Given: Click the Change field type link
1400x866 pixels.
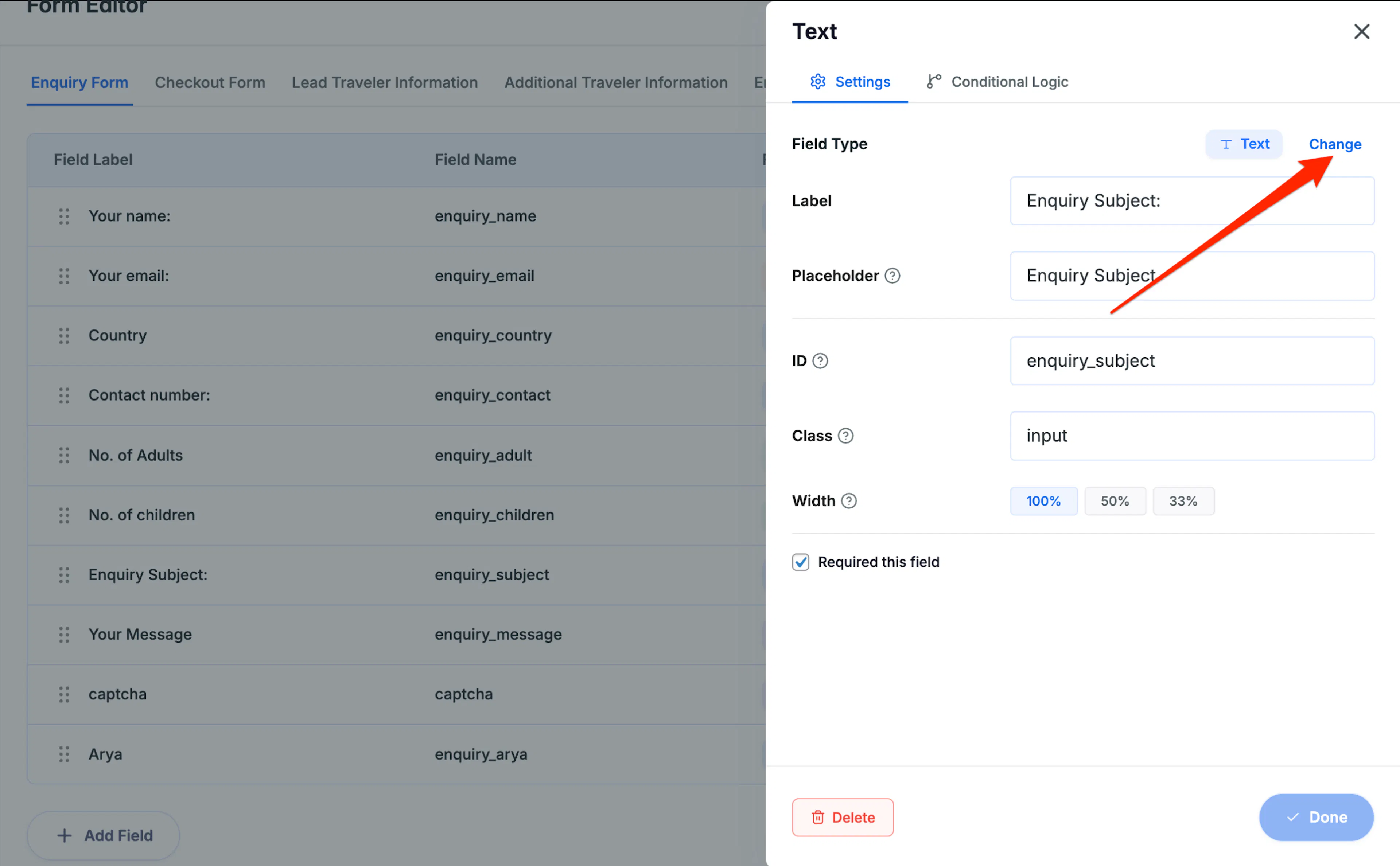Looking at the screenshot, I should (1335, 144).
